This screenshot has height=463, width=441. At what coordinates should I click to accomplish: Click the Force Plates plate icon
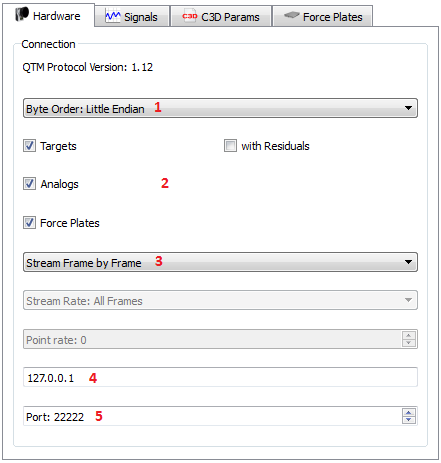(292, 15)
